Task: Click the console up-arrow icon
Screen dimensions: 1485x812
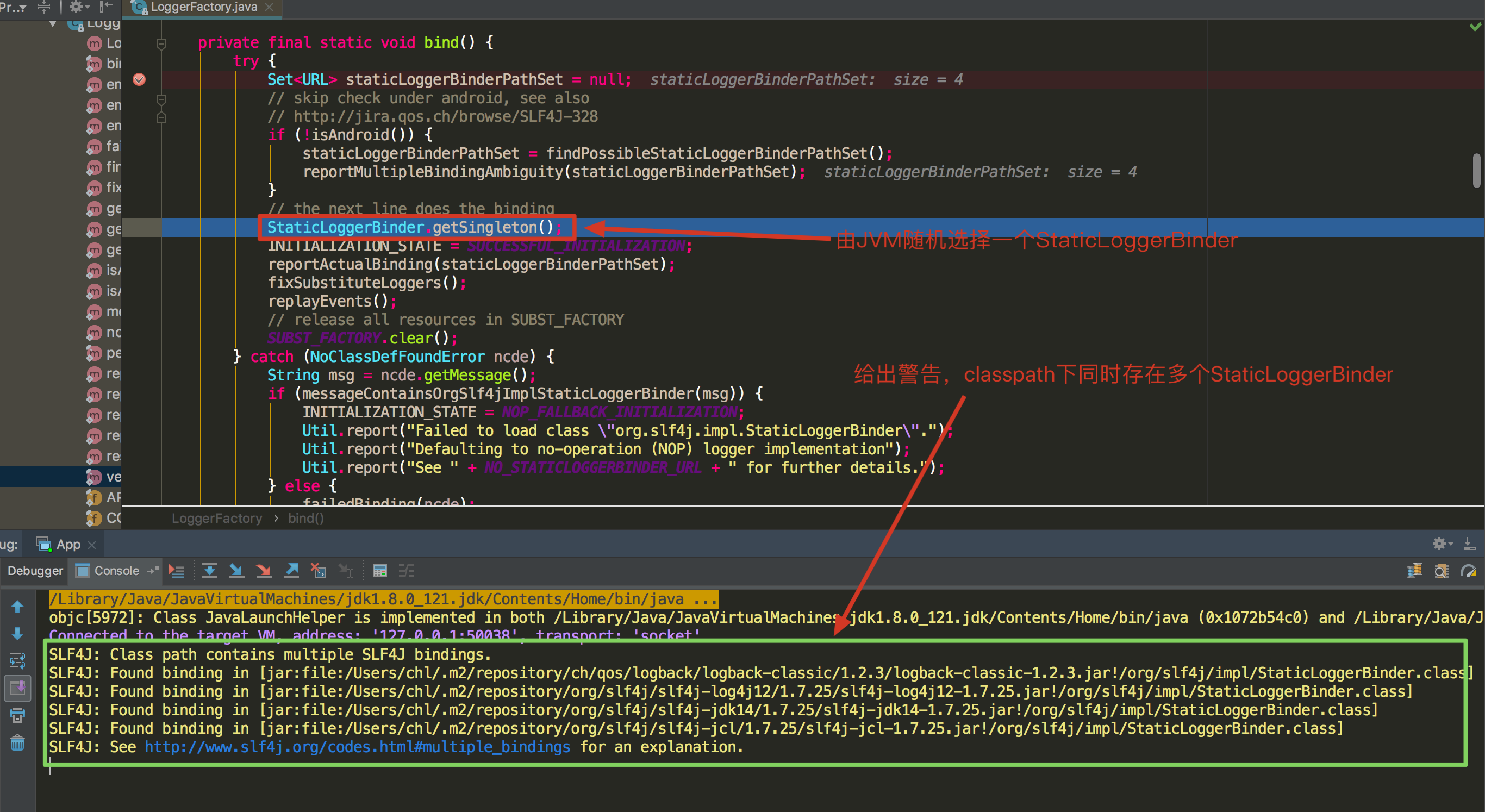Action: click(17, 607)
